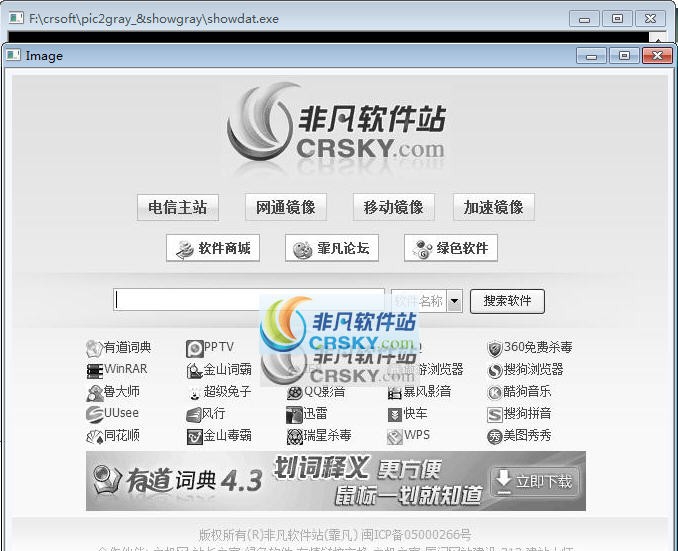The height and width of the screenshot is (551, 678).
Task: Click the 搜索软件 search button
Action: [x=507, y=301]
